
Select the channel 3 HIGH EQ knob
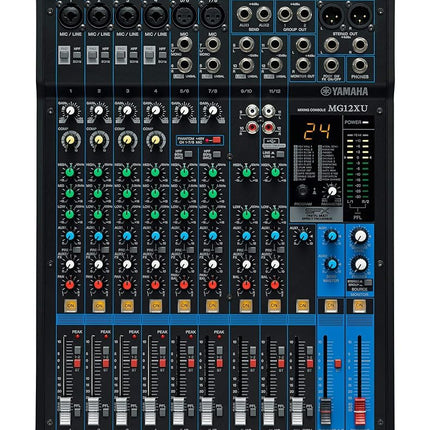point(127,172)
